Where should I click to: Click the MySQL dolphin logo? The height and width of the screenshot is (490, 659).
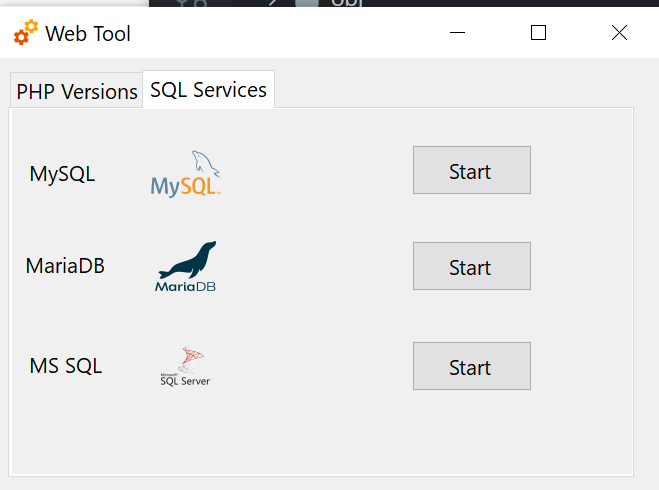[x=185, y=174]
